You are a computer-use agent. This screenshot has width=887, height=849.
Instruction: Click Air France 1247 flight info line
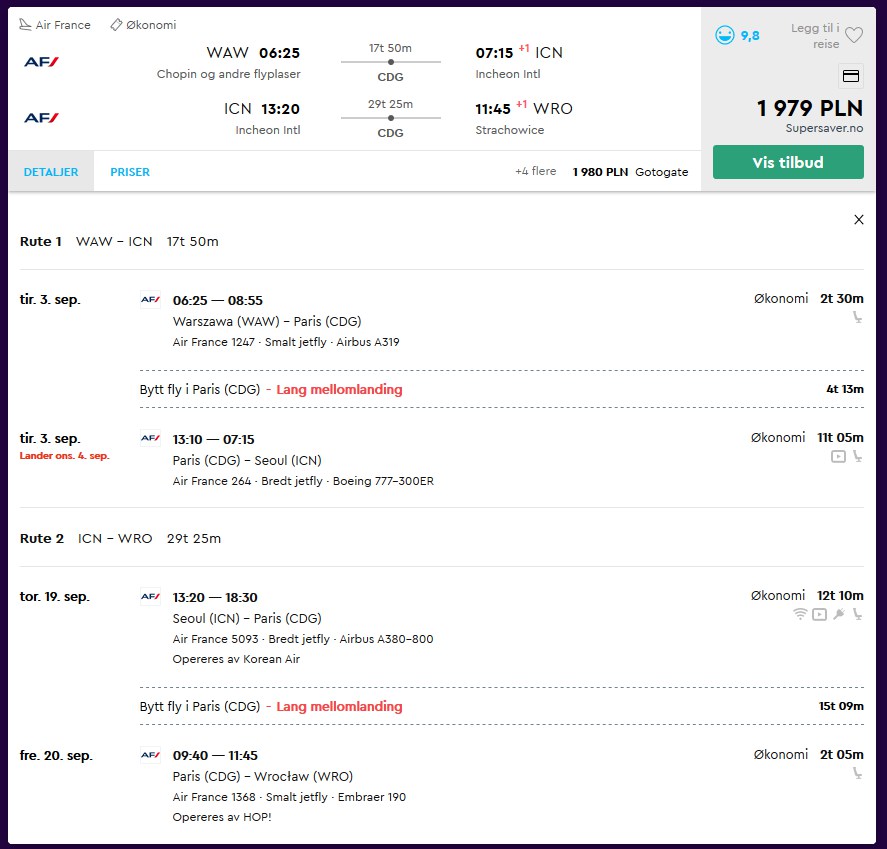286,342
